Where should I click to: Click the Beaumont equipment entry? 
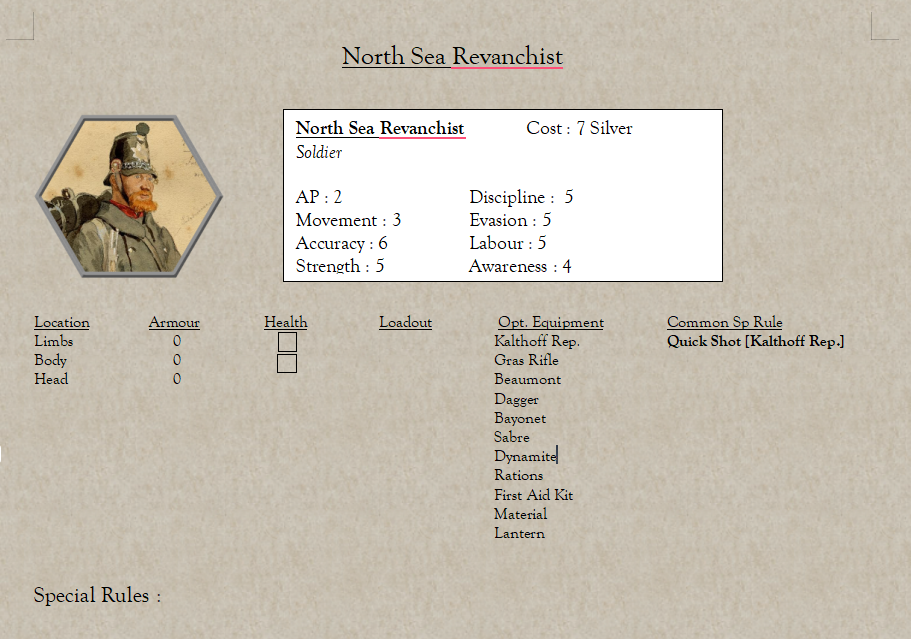528,379
